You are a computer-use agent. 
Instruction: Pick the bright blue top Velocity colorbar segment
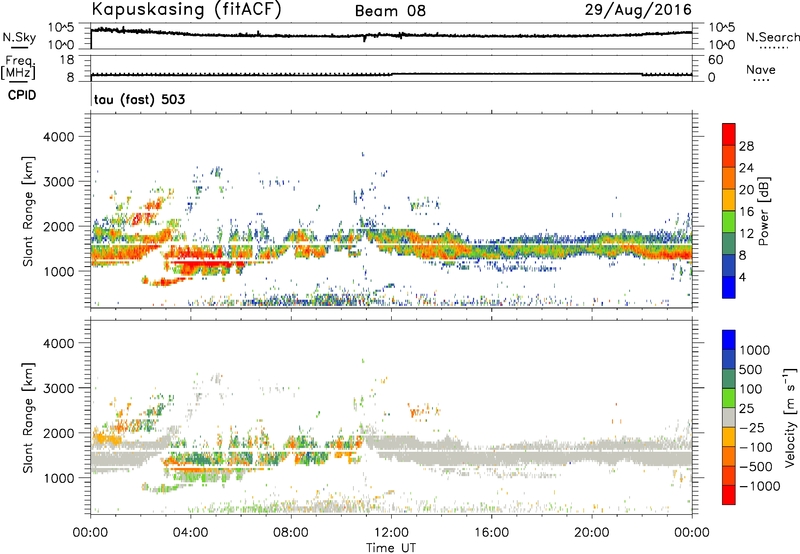pyautogui.click(x=729, y=340)
